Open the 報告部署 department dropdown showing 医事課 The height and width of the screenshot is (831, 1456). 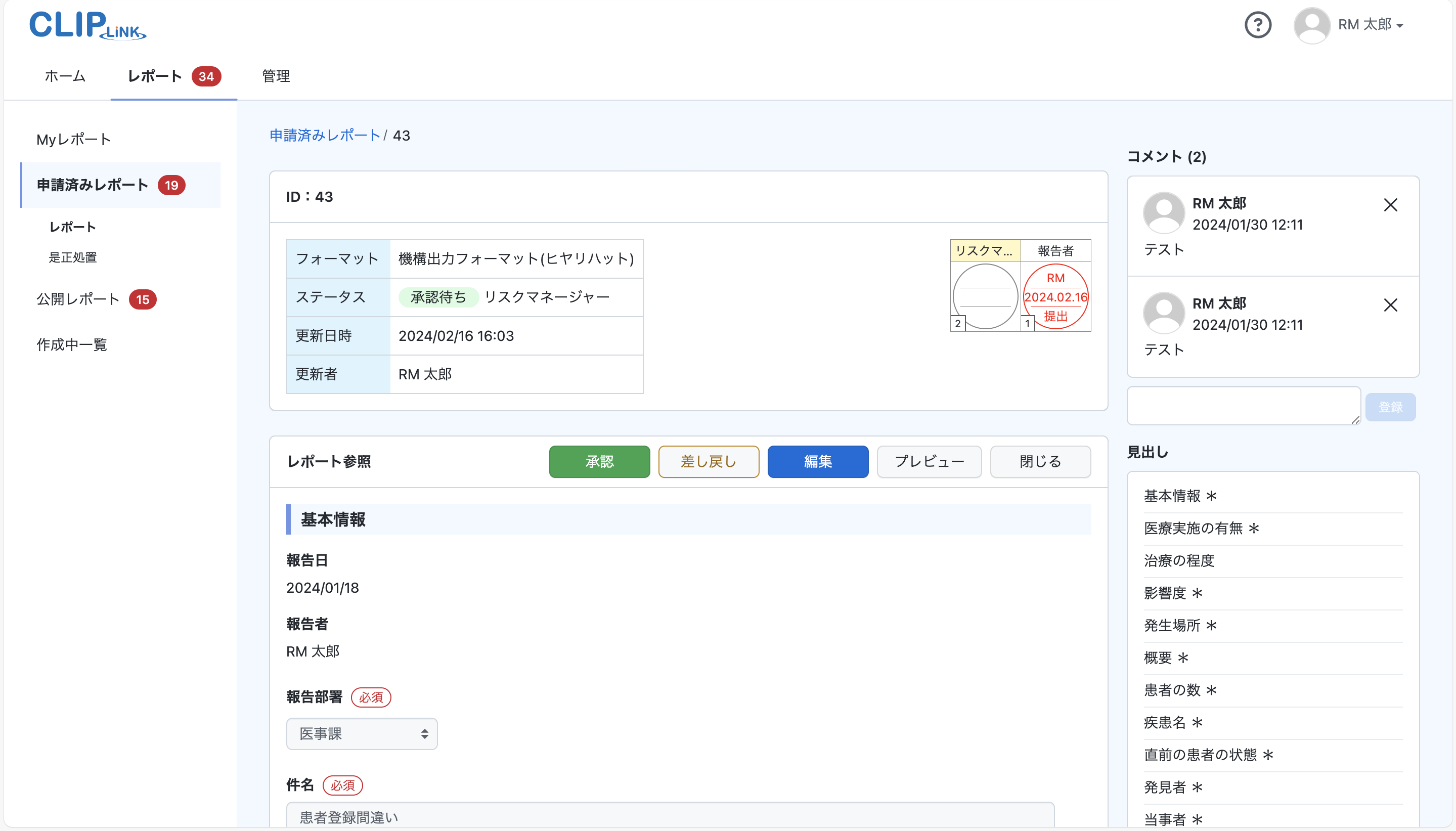362,733
